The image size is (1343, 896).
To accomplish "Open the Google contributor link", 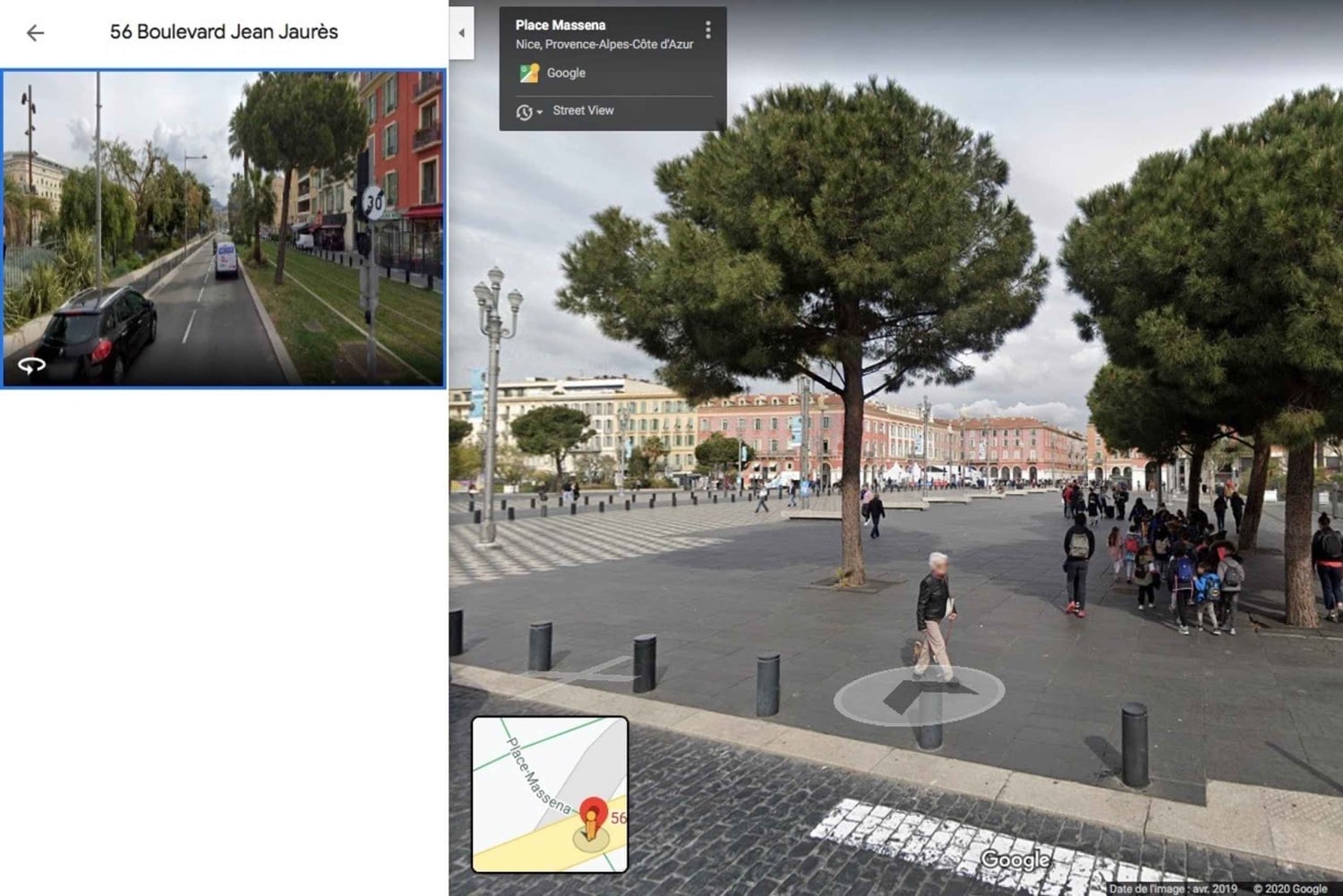I will [566, 73].
